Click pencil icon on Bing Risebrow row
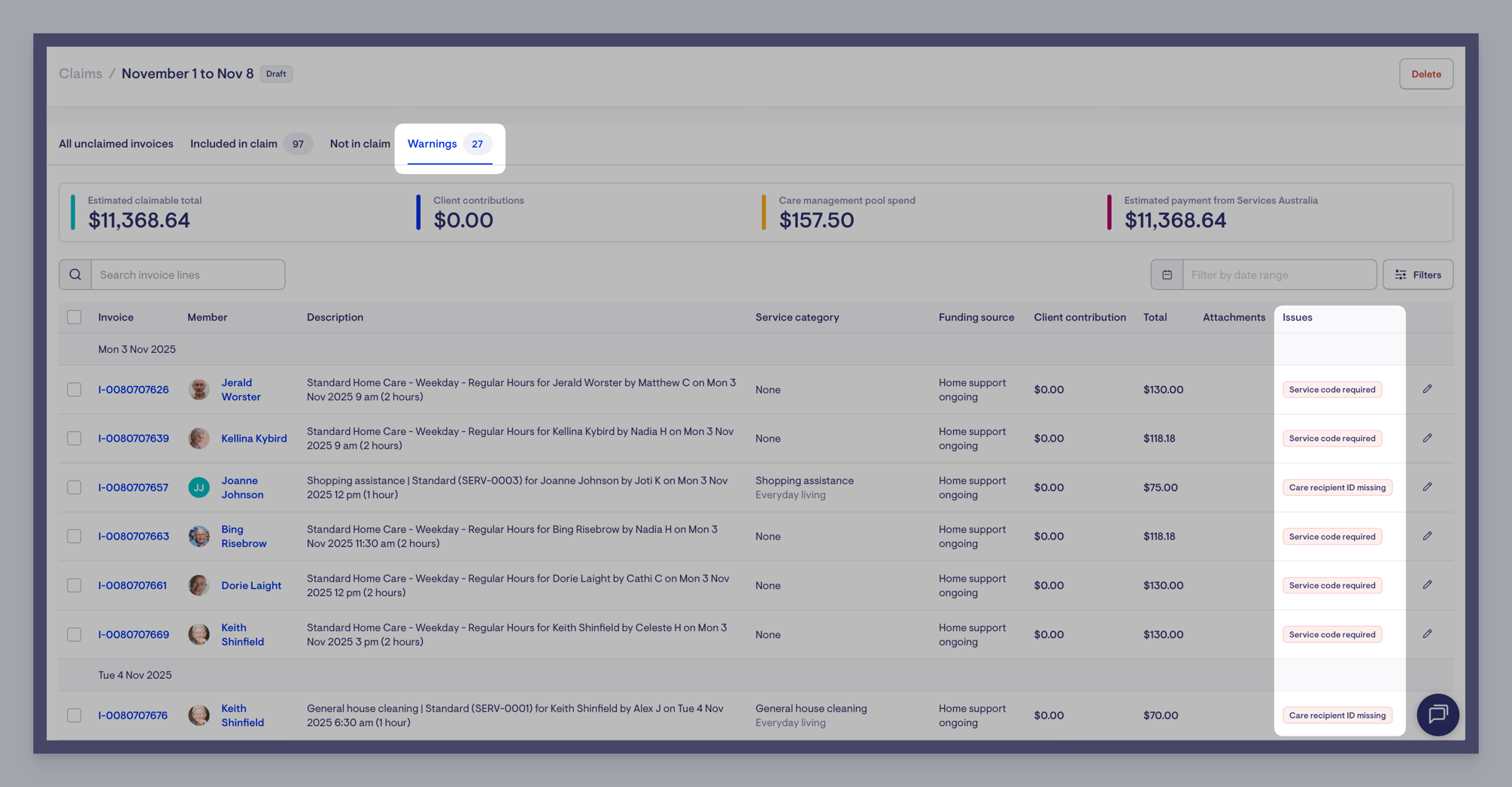 pyautogui.click(x=1427, y=536)
